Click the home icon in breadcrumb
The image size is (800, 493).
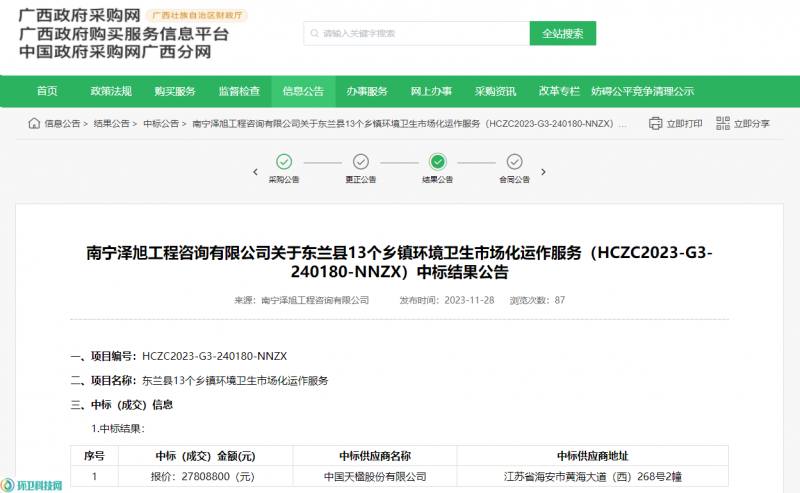pyautogui.click(x=34, y=124)
